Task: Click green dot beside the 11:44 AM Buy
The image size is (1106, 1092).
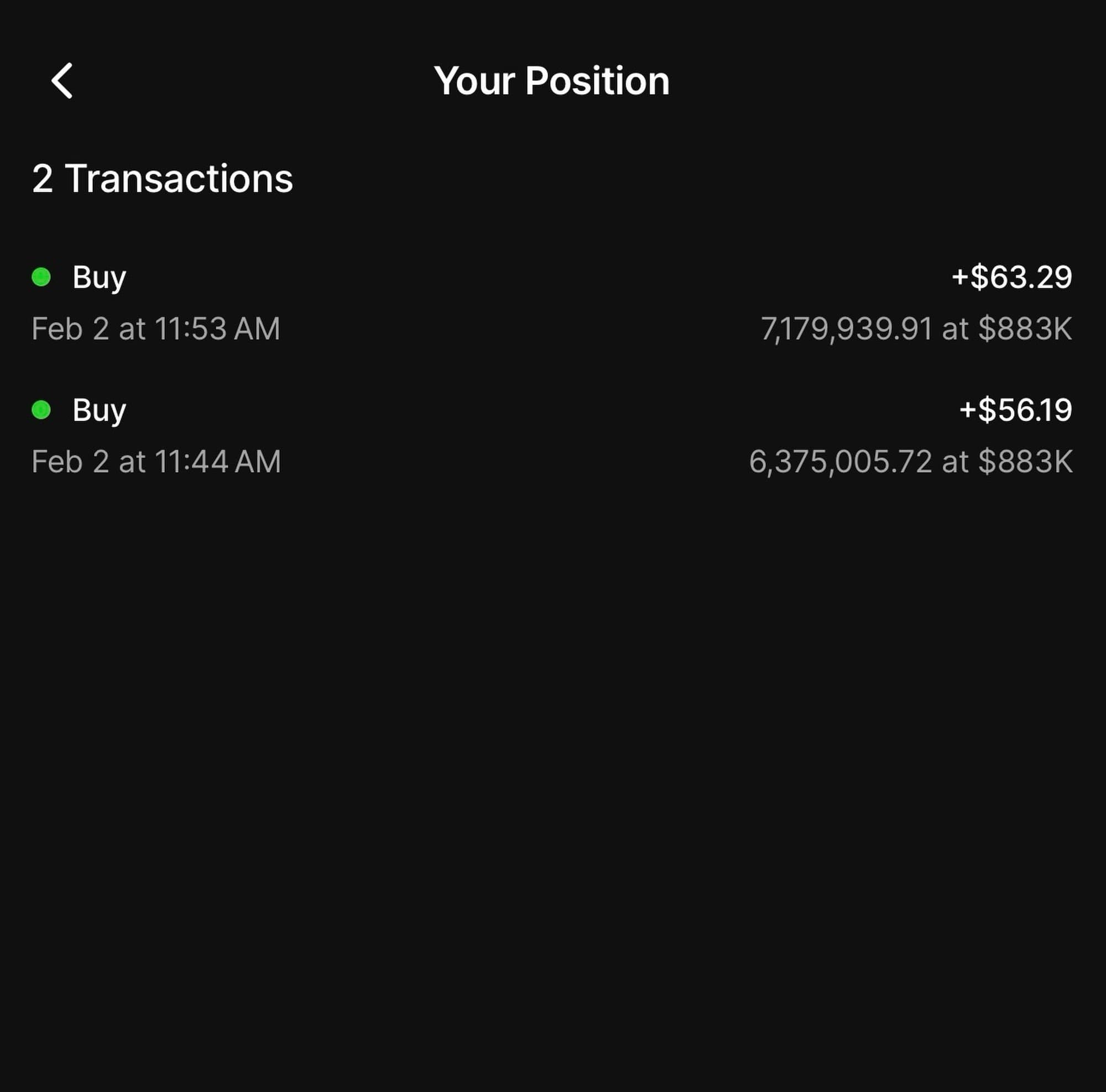Action: pyautogui.click(x=41, y=410)
